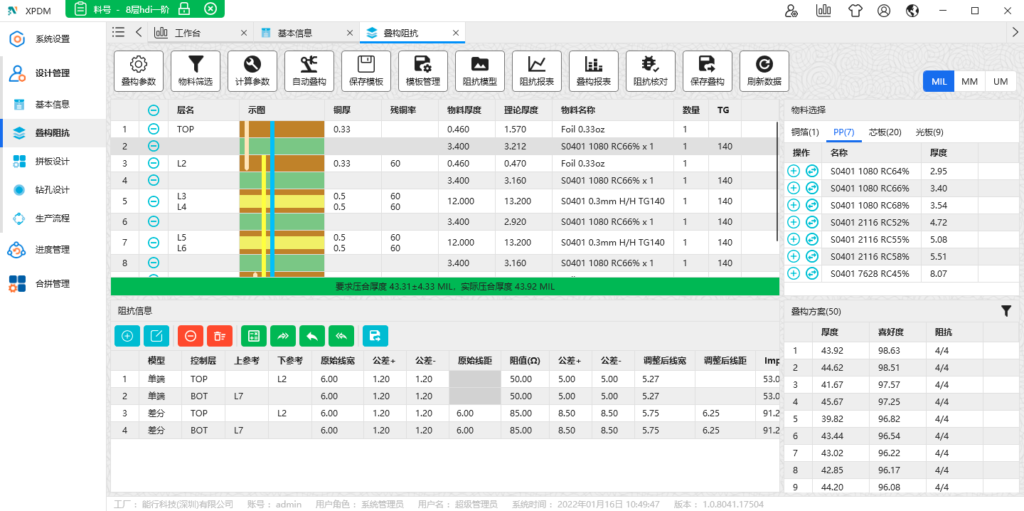1024x511 pixels.
Task: Switch units to UM
Action: click(x=1000, y=81)
